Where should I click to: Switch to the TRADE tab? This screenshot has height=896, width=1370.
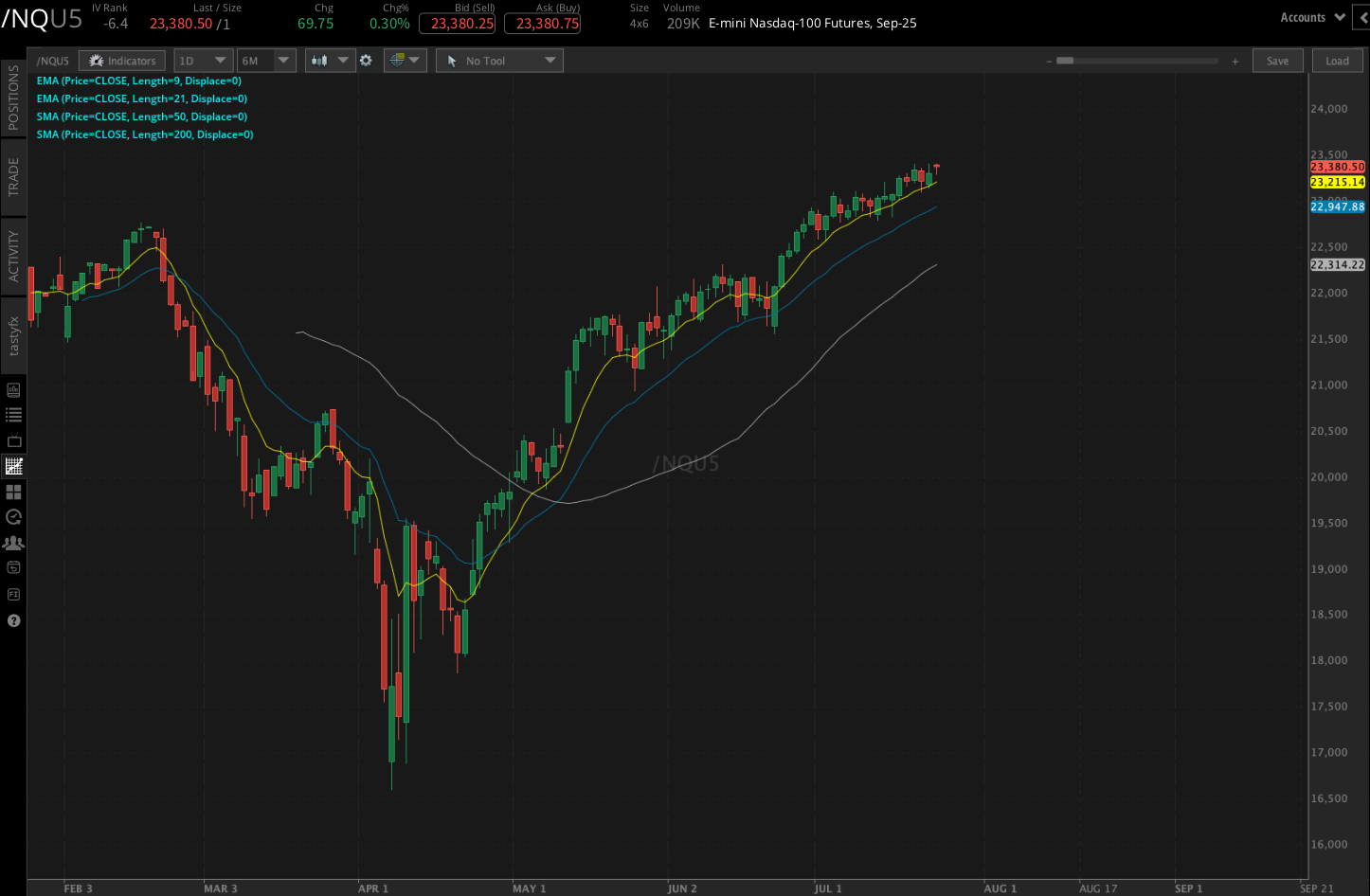13,180
